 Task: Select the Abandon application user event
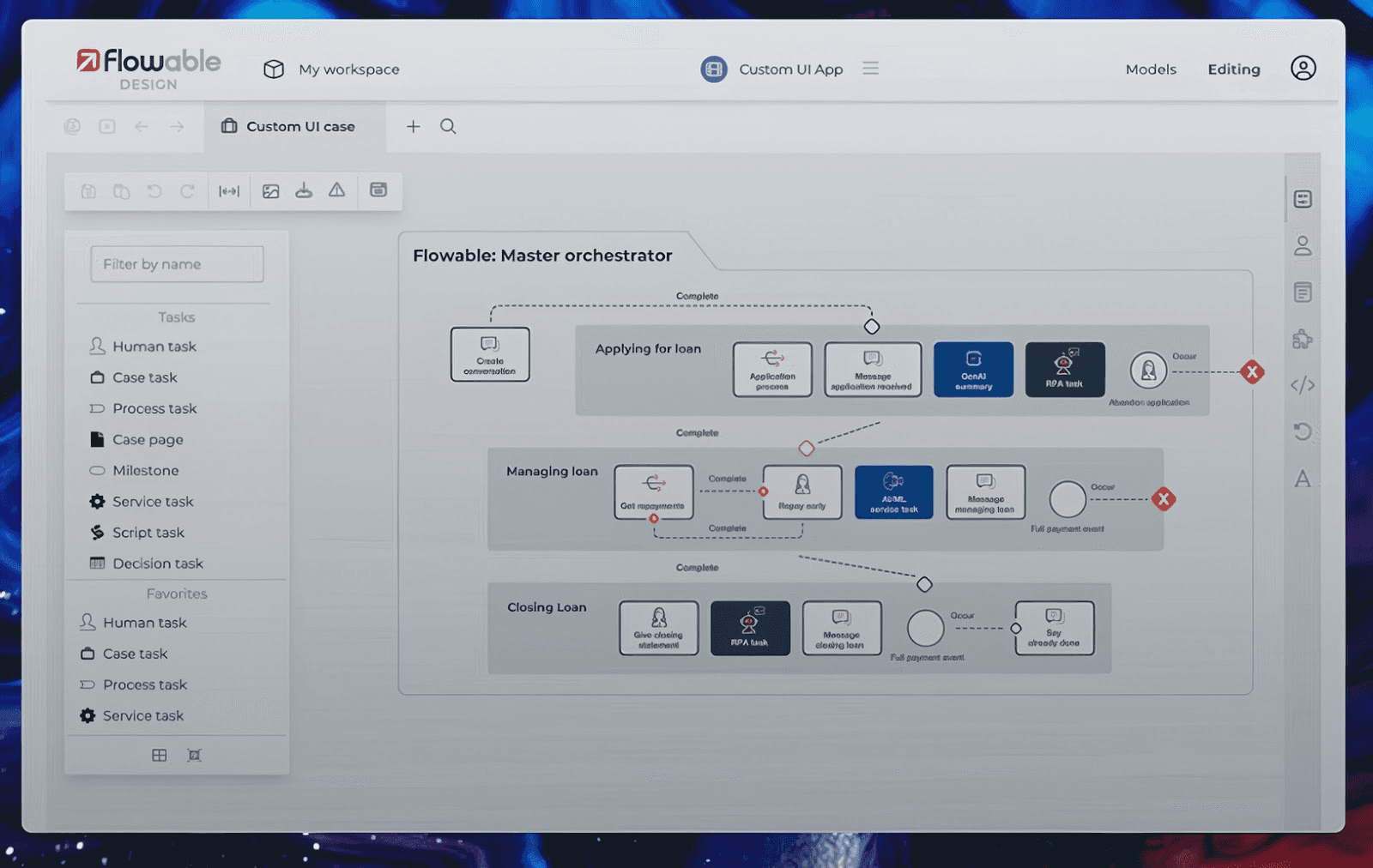1148,371
